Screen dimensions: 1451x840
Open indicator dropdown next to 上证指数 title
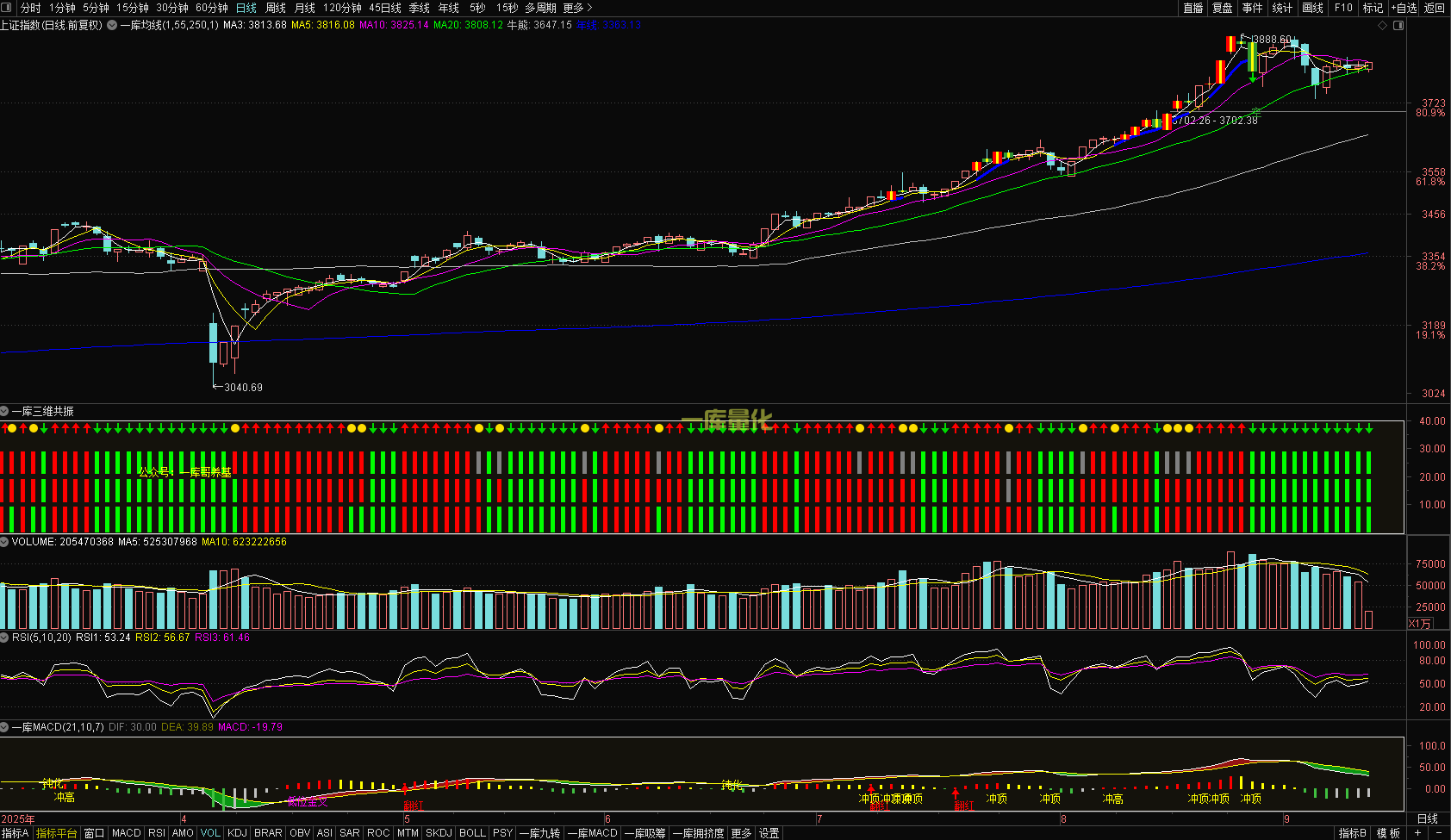click(x=112, y=25)
